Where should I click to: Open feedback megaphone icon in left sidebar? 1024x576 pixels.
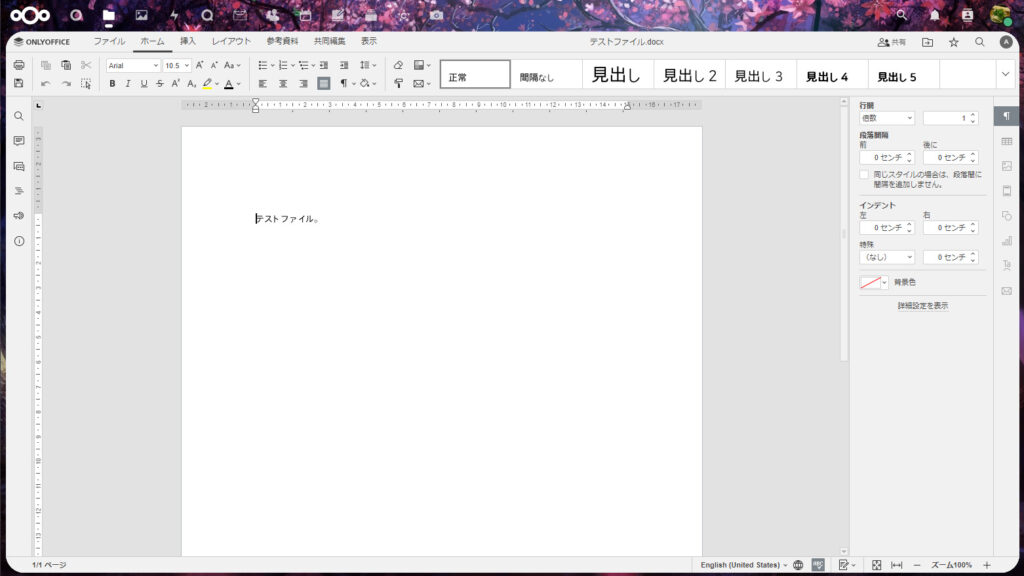tap(19, 216)
